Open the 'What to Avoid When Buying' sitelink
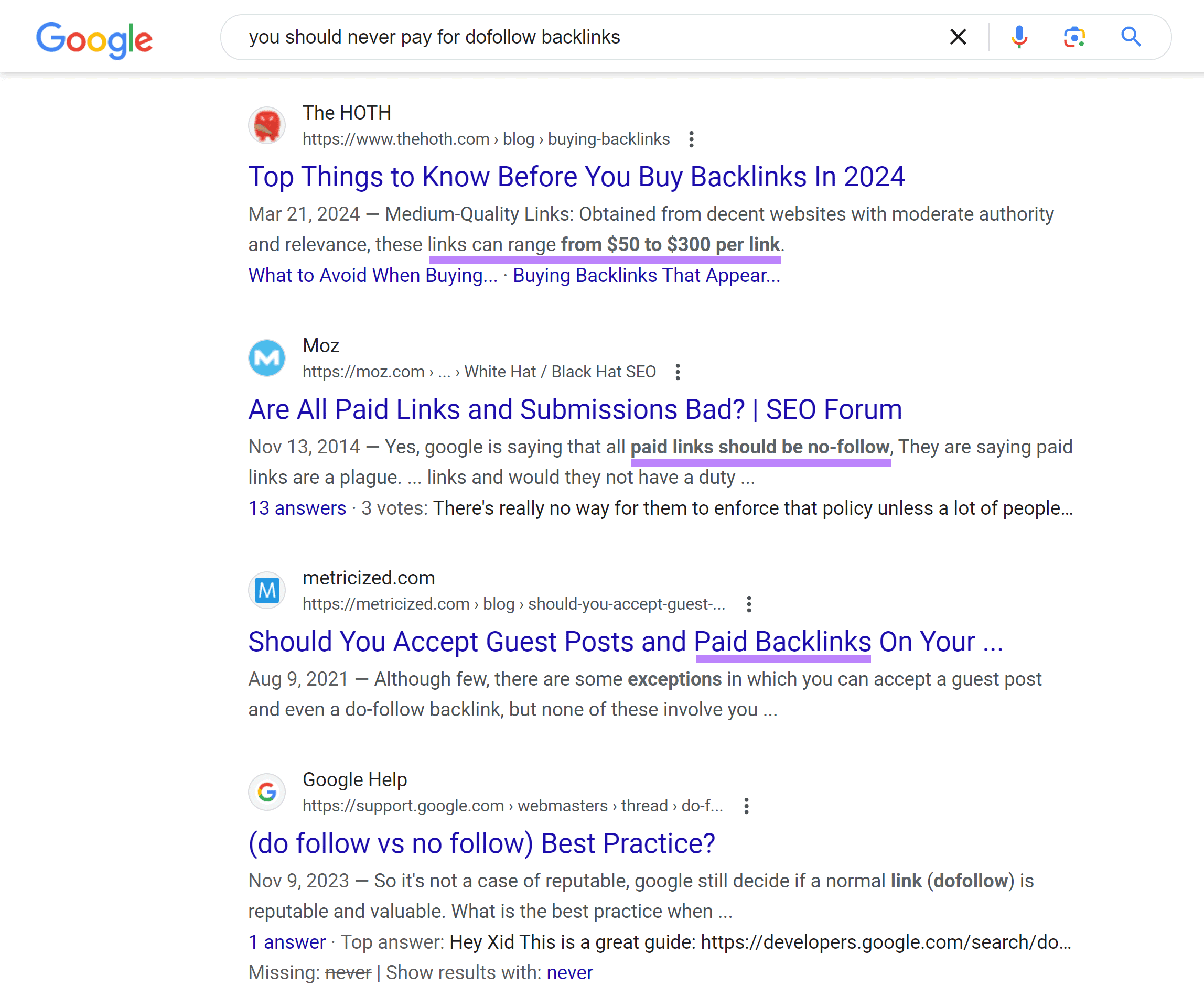Screen dimensions: 1204x1008 coord(373,276)
